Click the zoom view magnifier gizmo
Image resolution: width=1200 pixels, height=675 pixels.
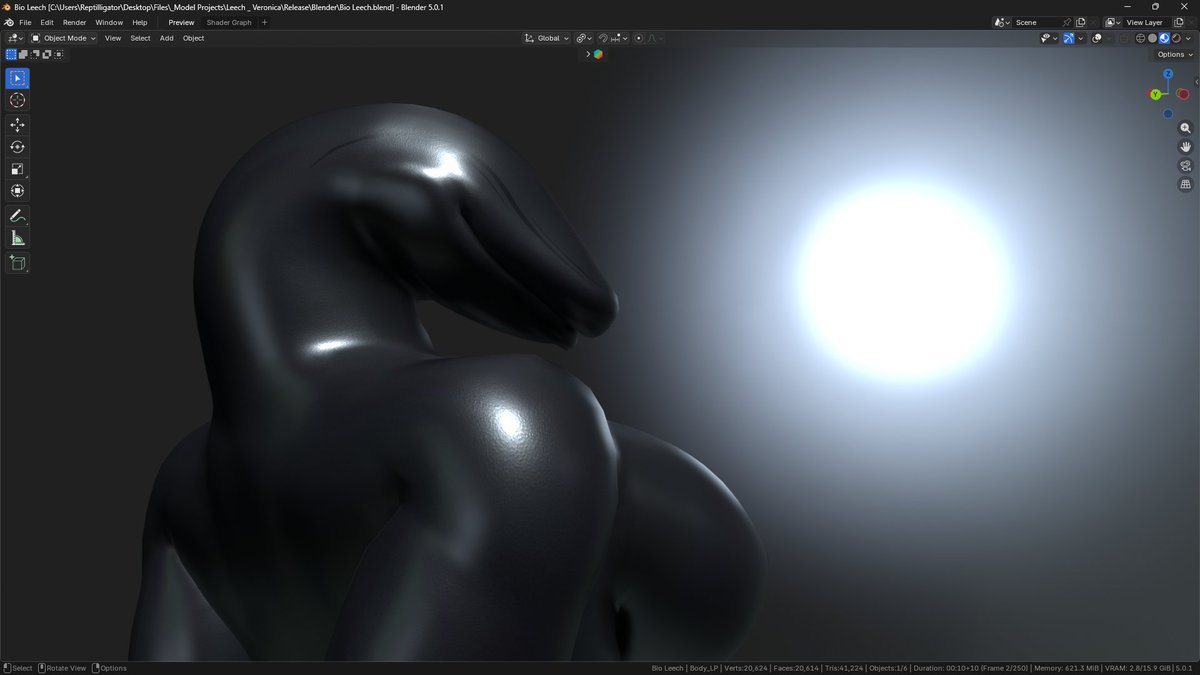point(1186,128)
